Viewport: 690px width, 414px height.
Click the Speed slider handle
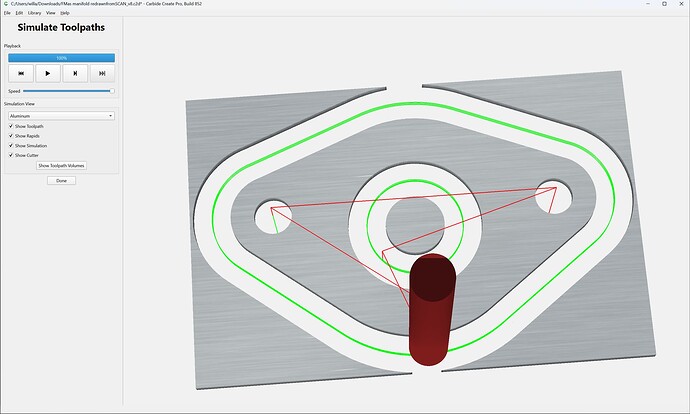point(112,91)
